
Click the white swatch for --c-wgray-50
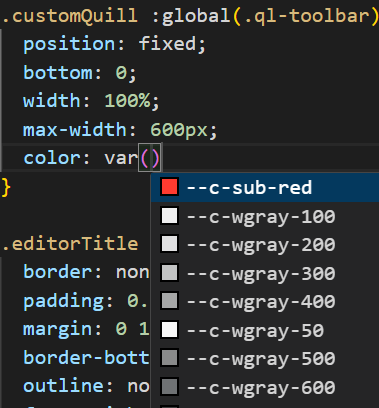coord(169,330)
